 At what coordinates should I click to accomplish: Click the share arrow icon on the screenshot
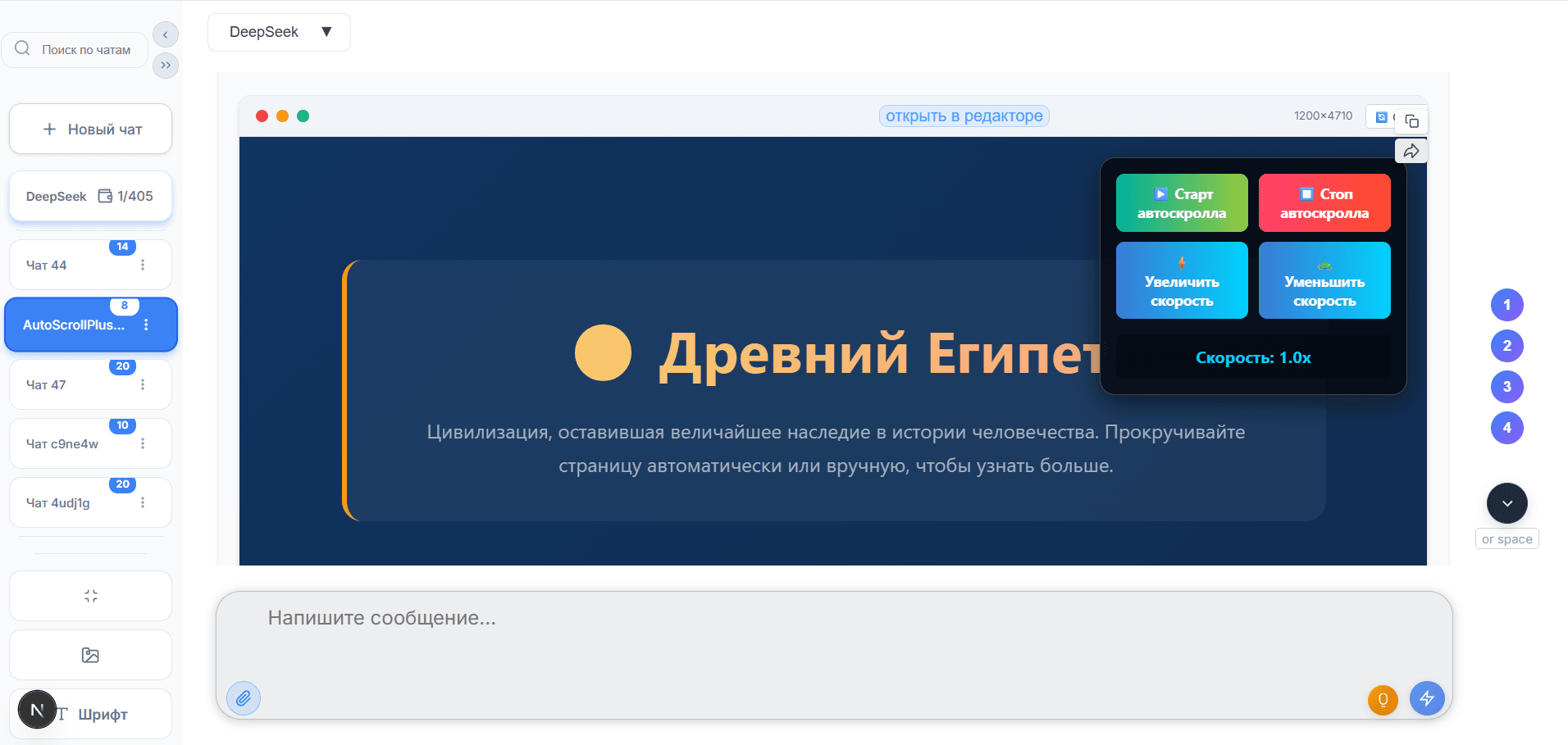[x=1411, y=151]
